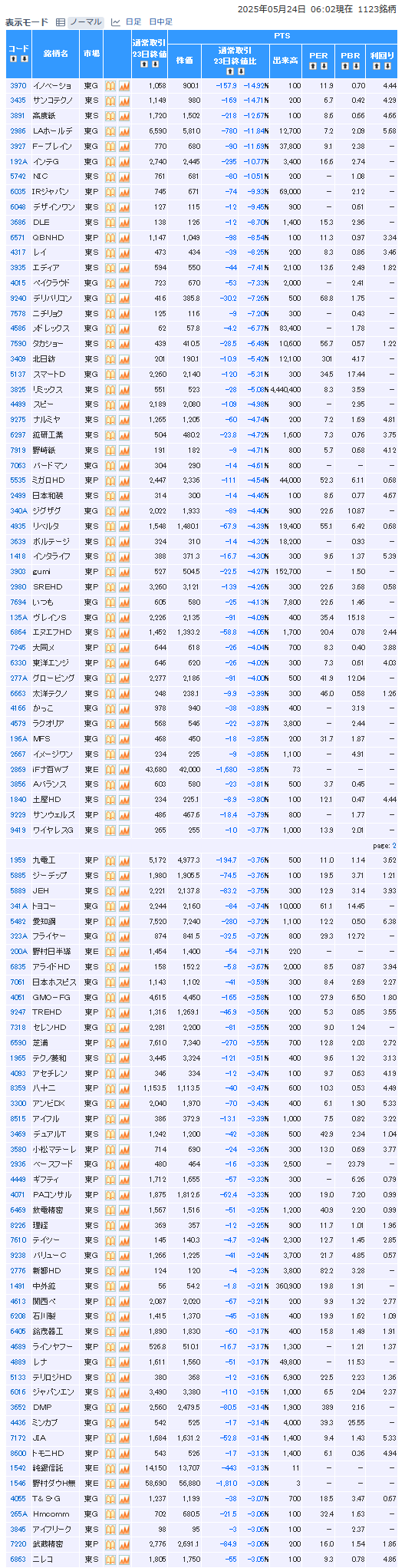Open chart icon for QBNHD row
Image resolution: width=405 pixels, height=1568 pixels.
tap(123, 237)
